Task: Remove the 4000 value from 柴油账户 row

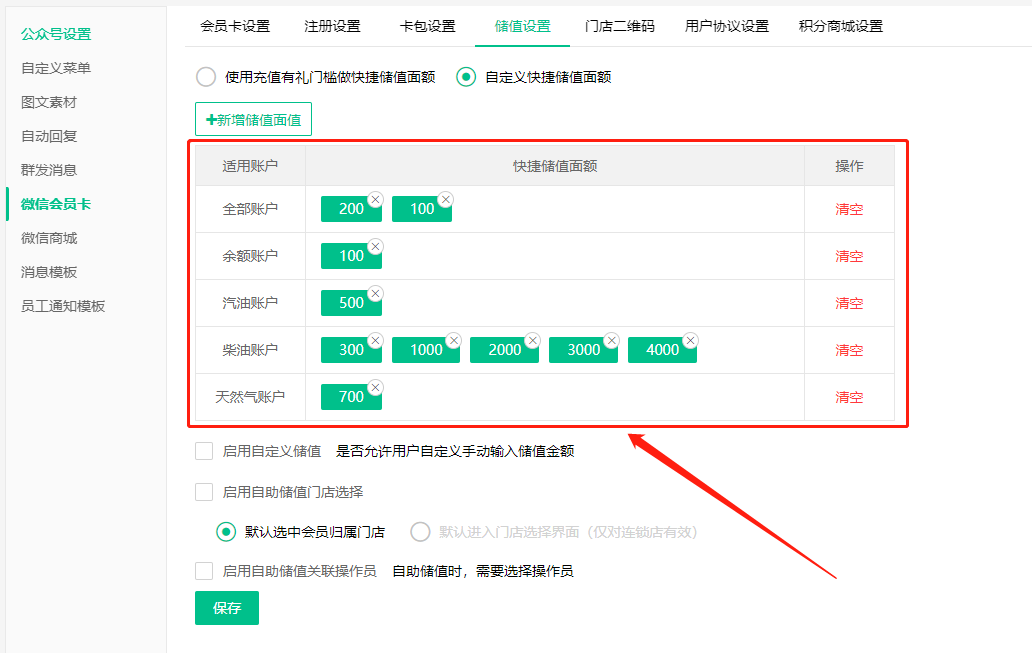Action: pos(690,341)
